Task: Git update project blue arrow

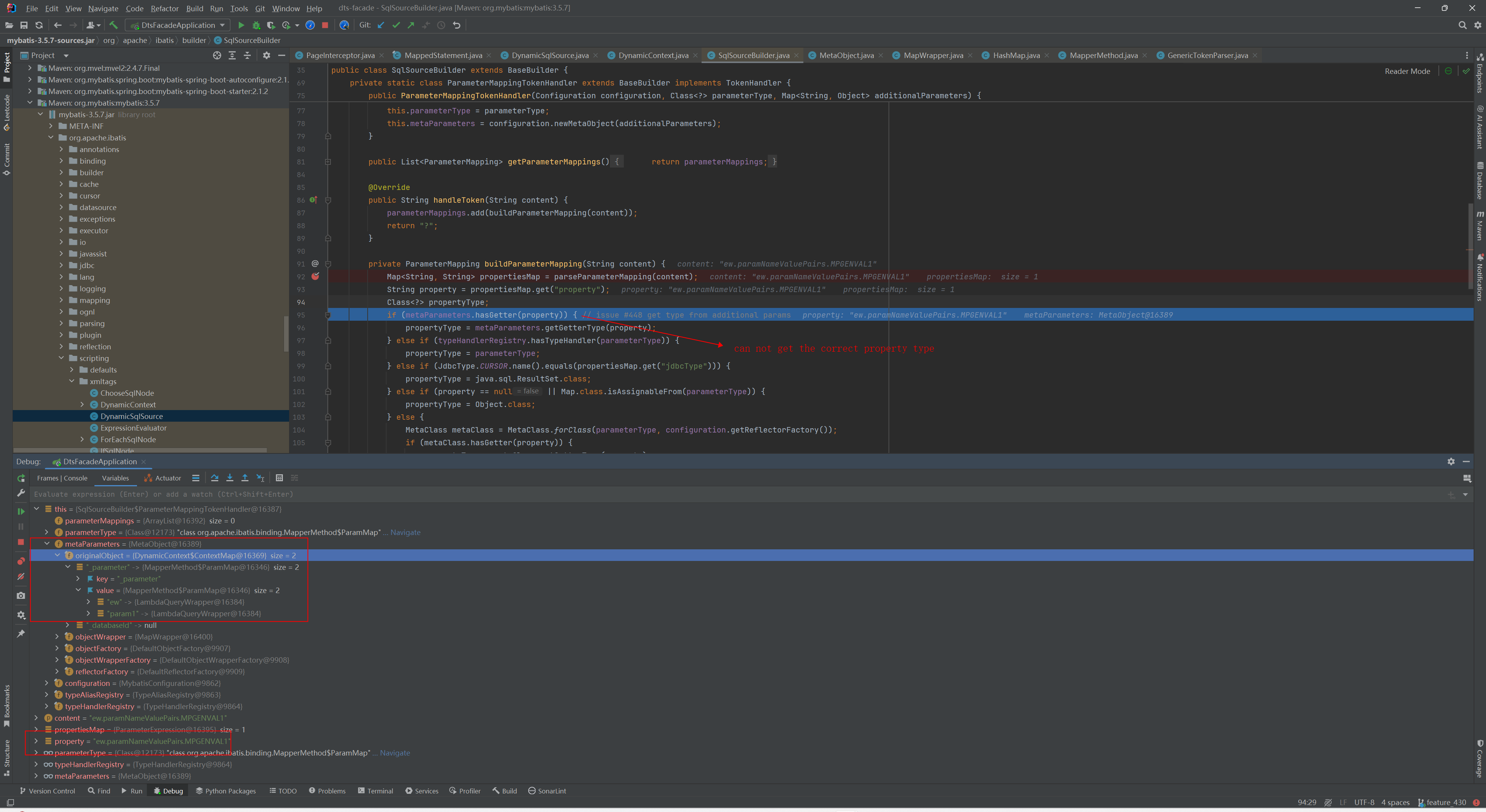Action: point(381,26)
